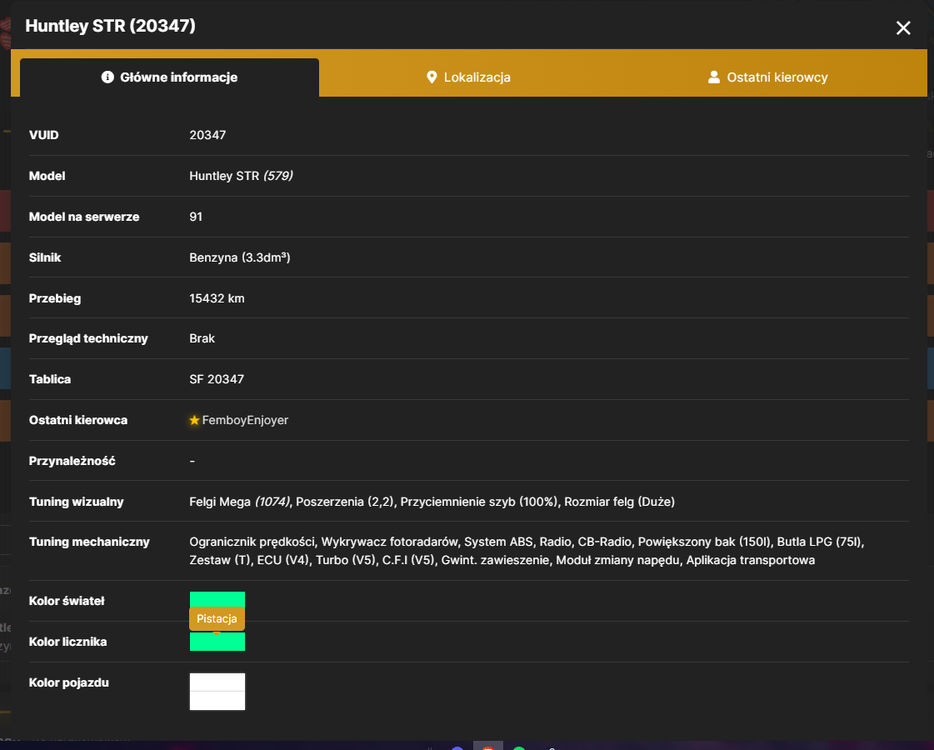
Task: Click the Ogranicznik prędkości tuning entry
Action: 251,542
